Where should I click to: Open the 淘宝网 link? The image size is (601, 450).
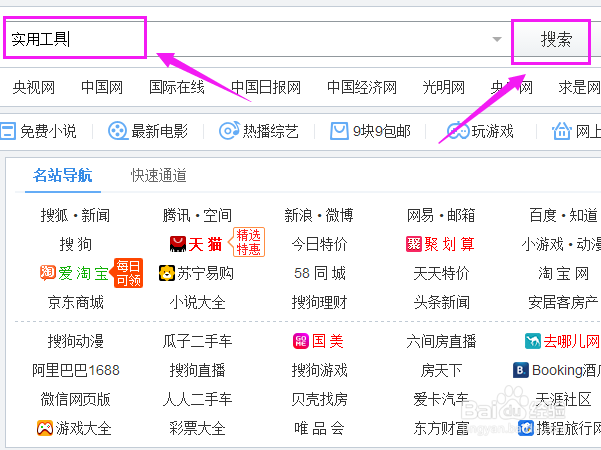[x=563, y=273]
